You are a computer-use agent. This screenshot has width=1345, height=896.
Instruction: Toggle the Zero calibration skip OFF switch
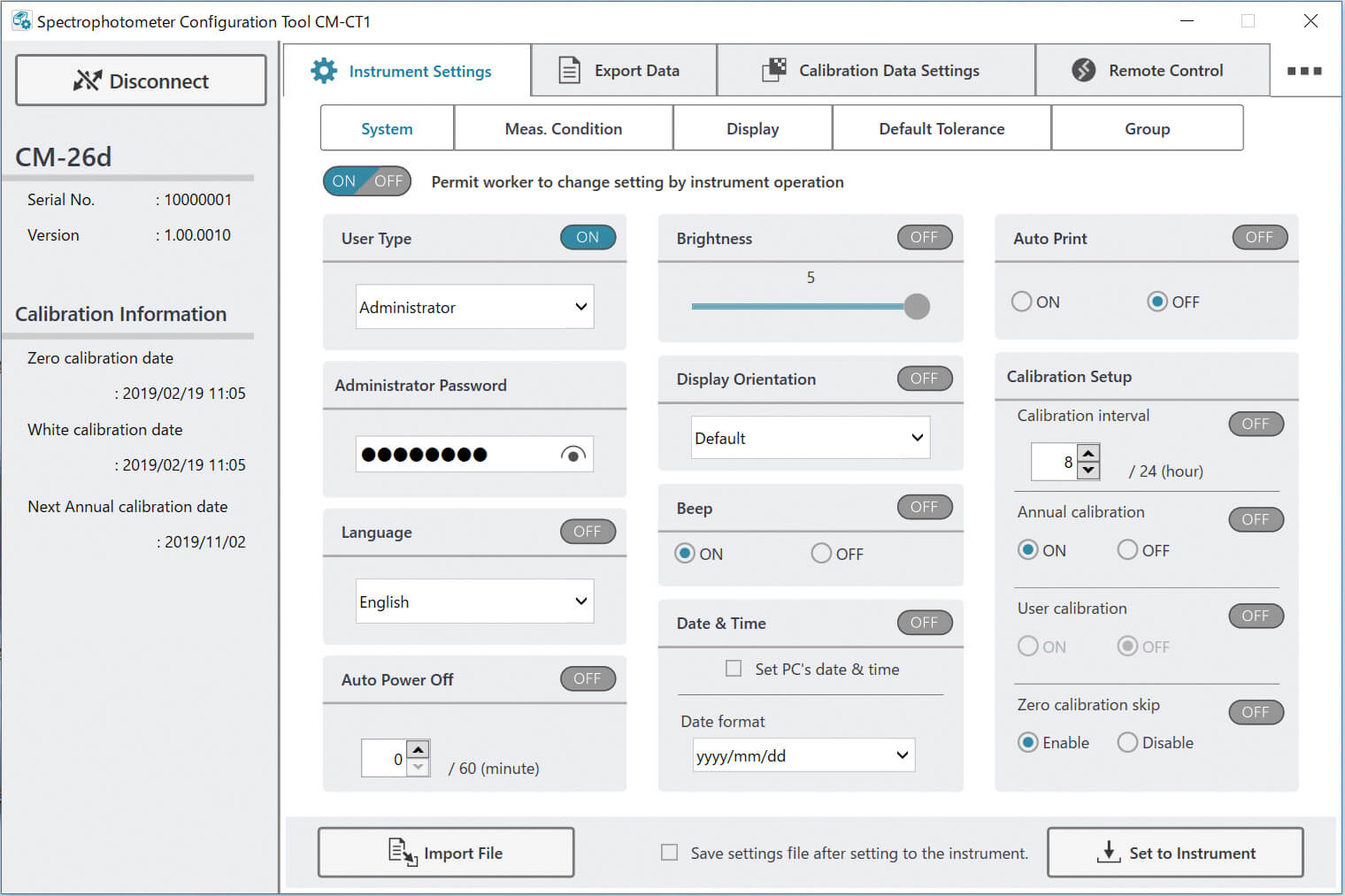(1256, 712)
